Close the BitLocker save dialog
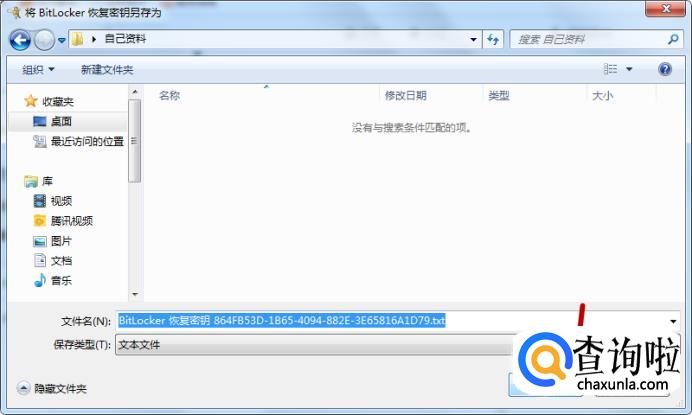 point(666,8)
